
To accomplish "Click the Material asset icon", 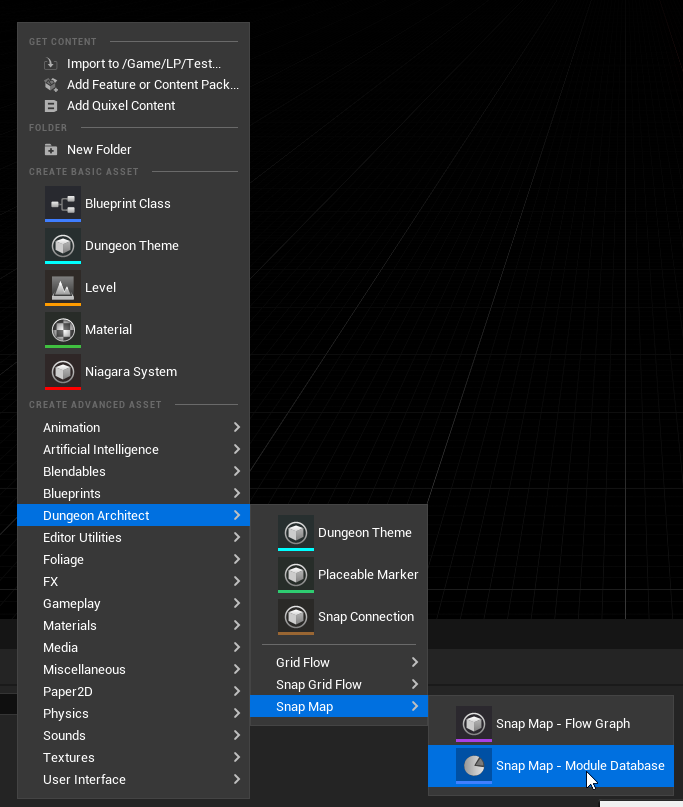I will (63, 330).
